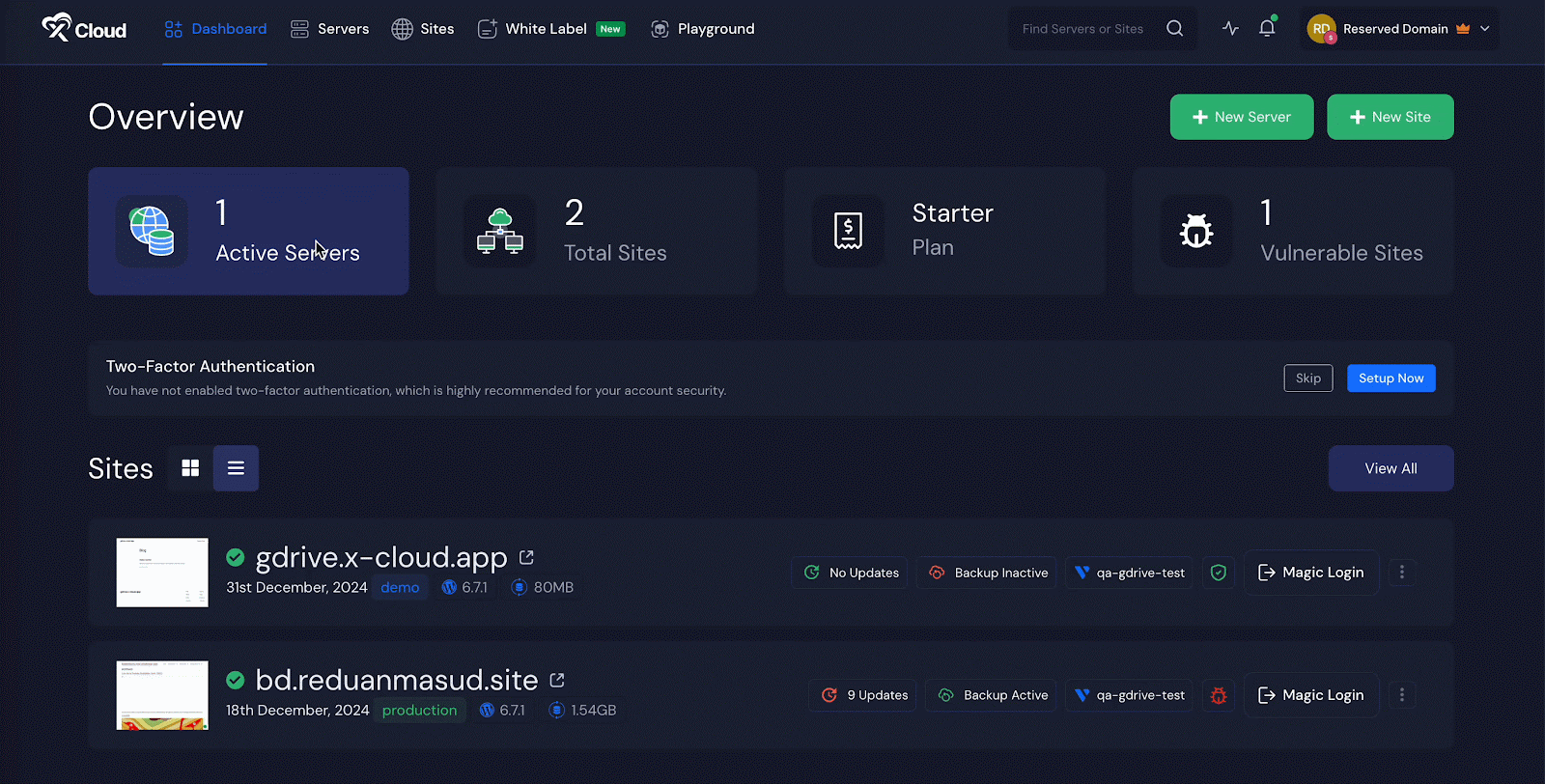Click Setup Now for two-factor authentication
1545x784 pixels.
point(1390,378)
